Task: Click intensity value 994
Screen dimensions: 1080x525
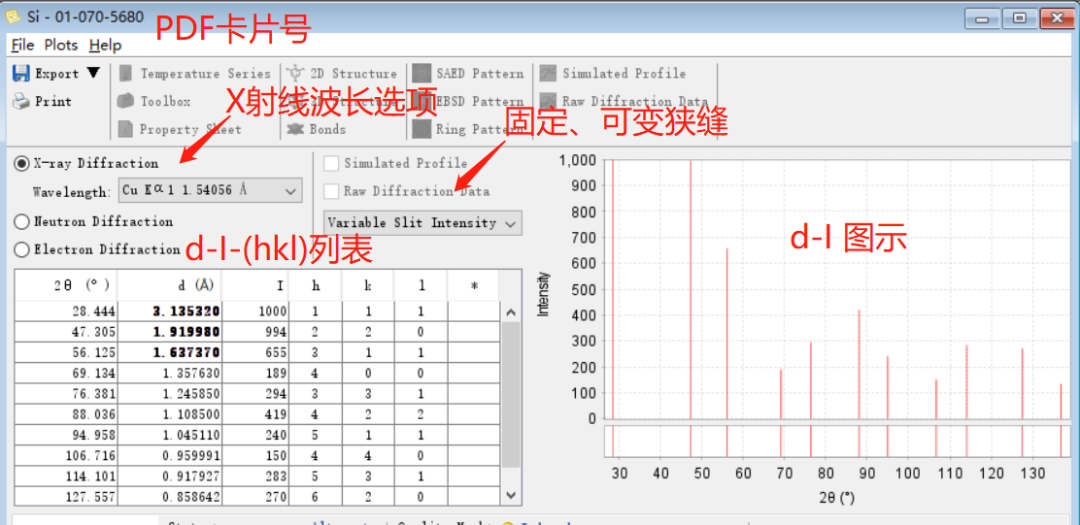Action: point(276,332)
